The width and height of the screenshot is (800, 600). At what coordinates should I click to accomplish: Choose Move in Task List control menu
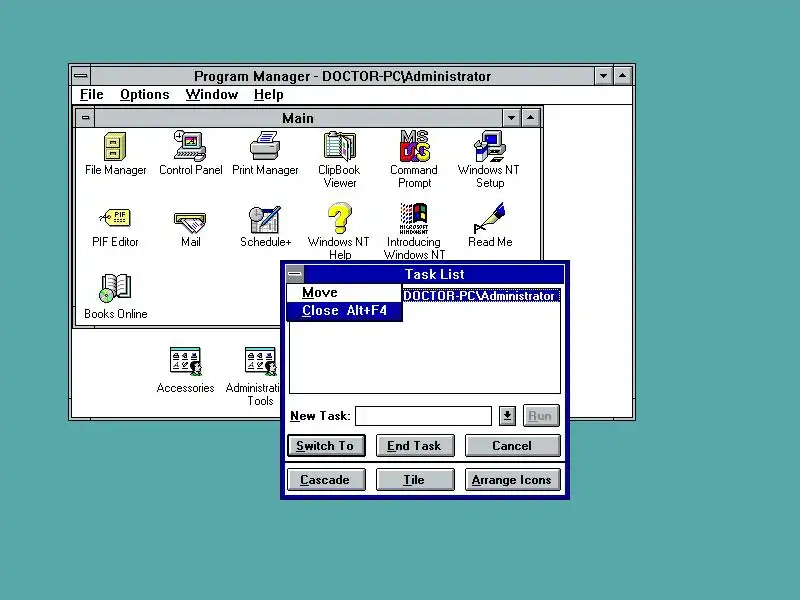click(x=344, y=292)
